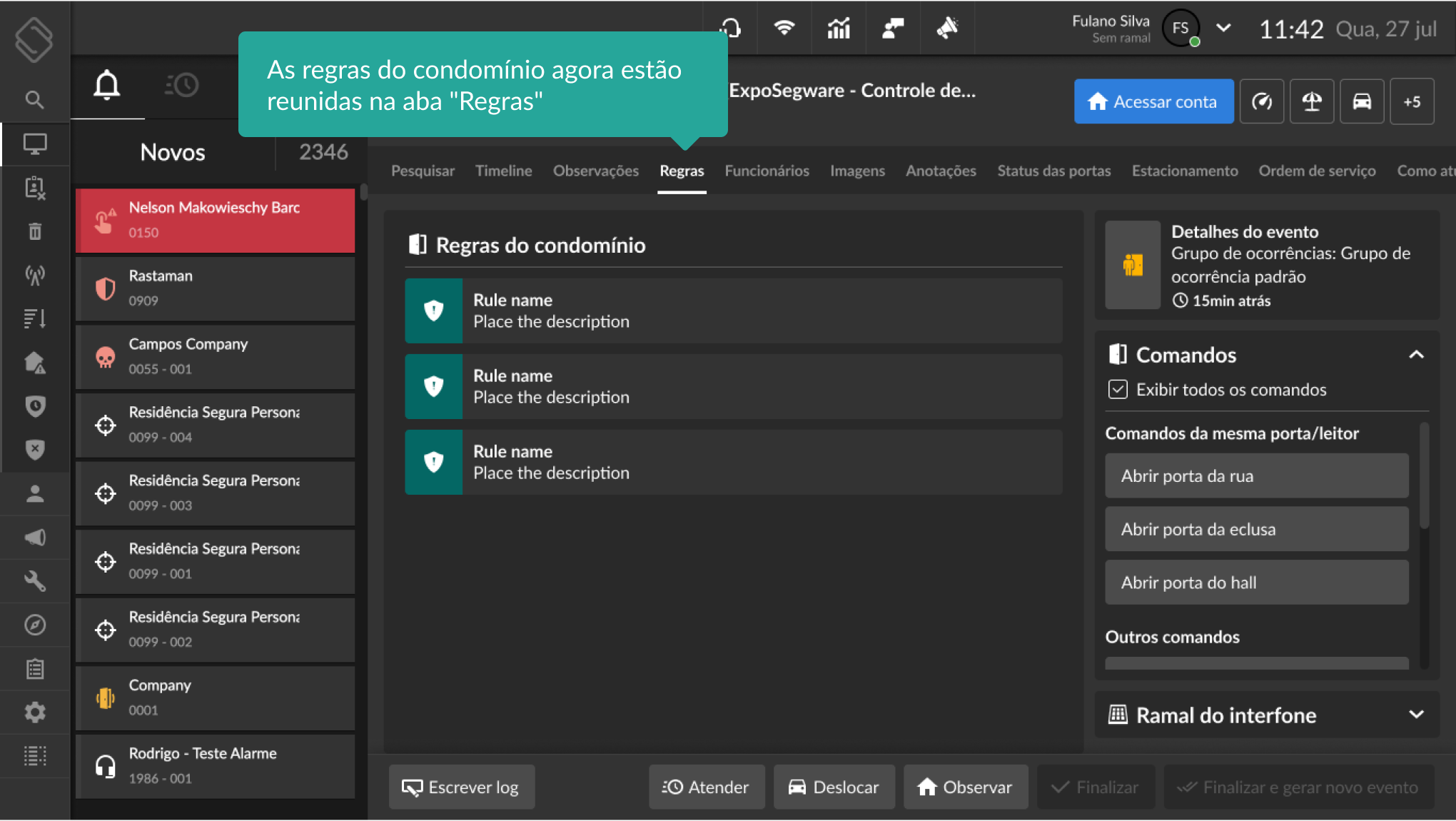Click the compass icon in sidebar
Image resolution: width=1456 pixels, height=821 pixels.
pos(34,625)
